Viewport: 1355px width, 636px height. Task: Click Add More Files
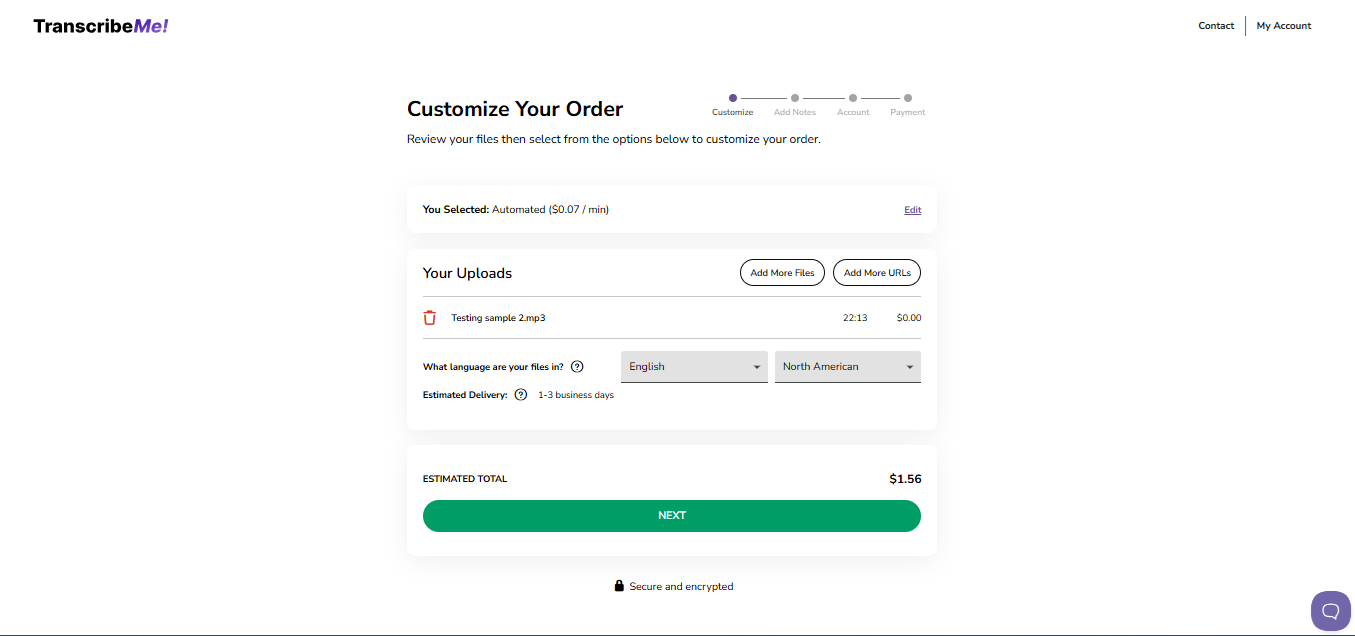pos(782,272)
